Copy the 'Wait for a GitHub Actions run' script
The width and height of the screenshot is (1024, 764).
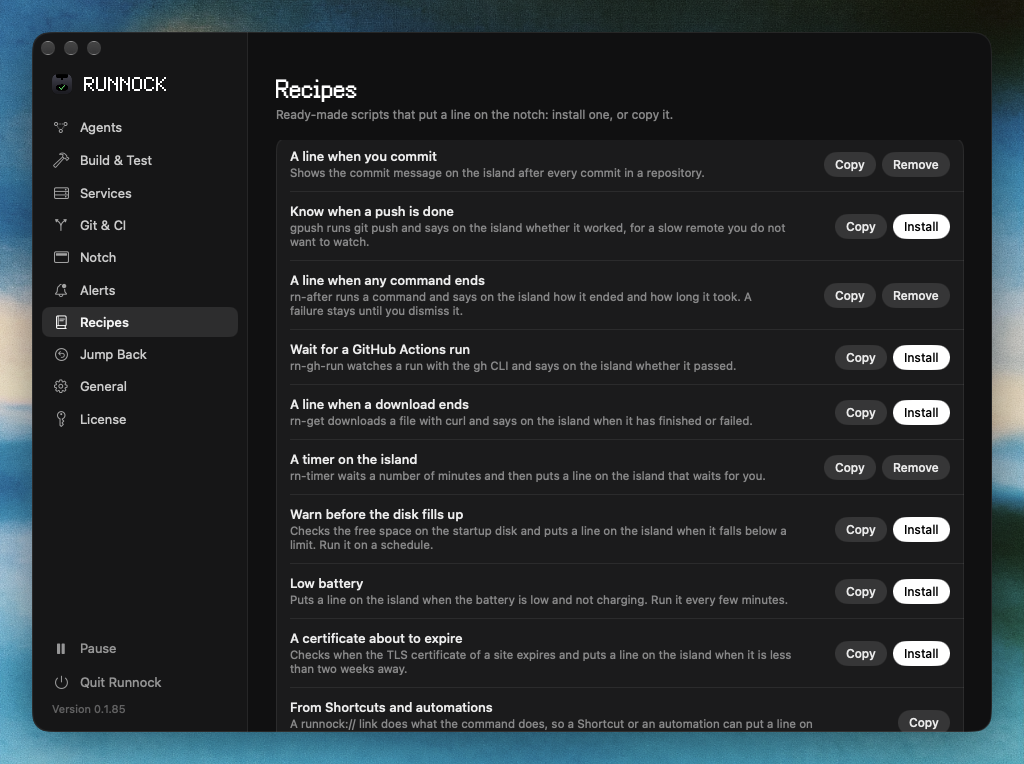(x=860, y=358)
